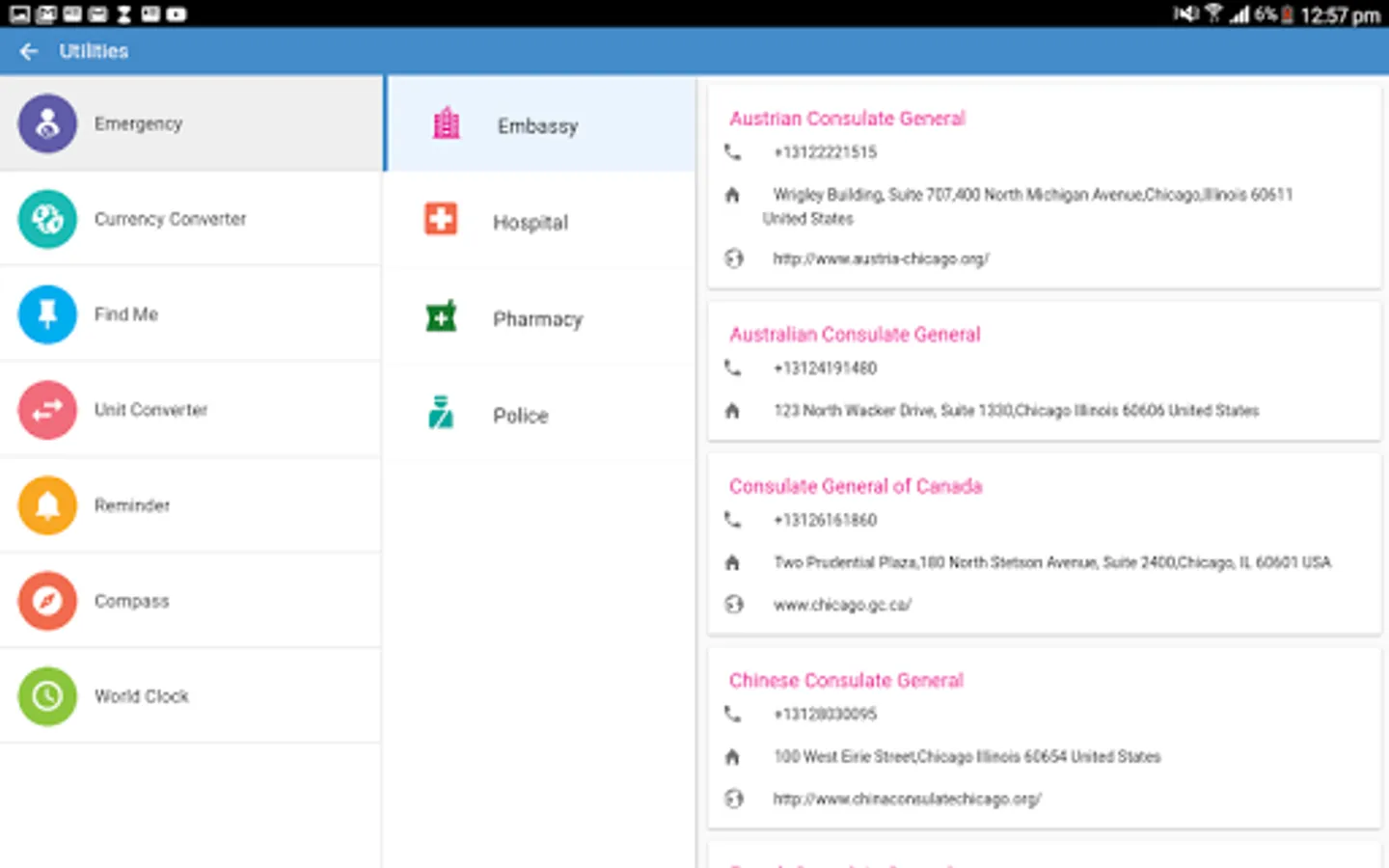Open the Emergency icon in sidebar
The width and height of the screenshot is (1389, 868).
coord(47,123)
